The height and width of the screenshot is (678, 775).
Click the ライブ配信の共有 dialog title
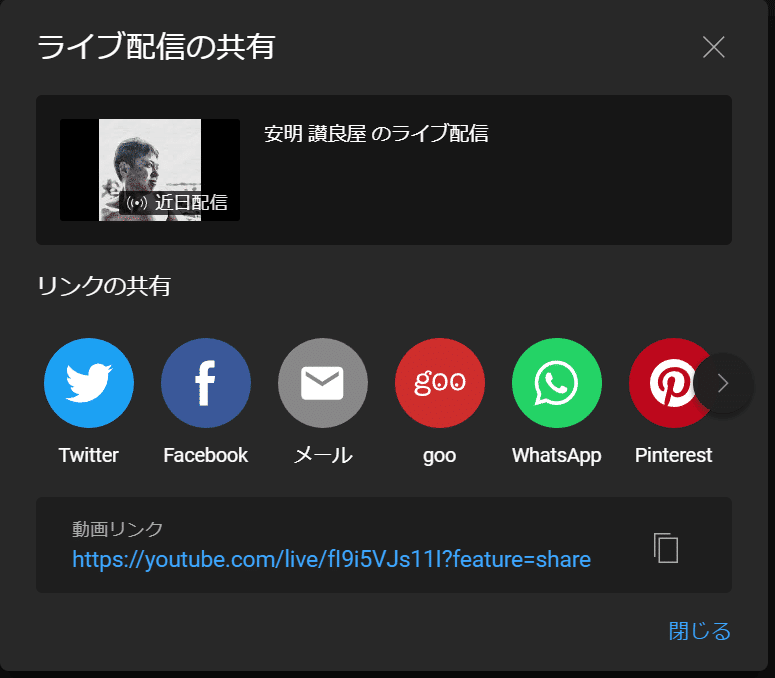pyautogui.click(x=156, y=47)
